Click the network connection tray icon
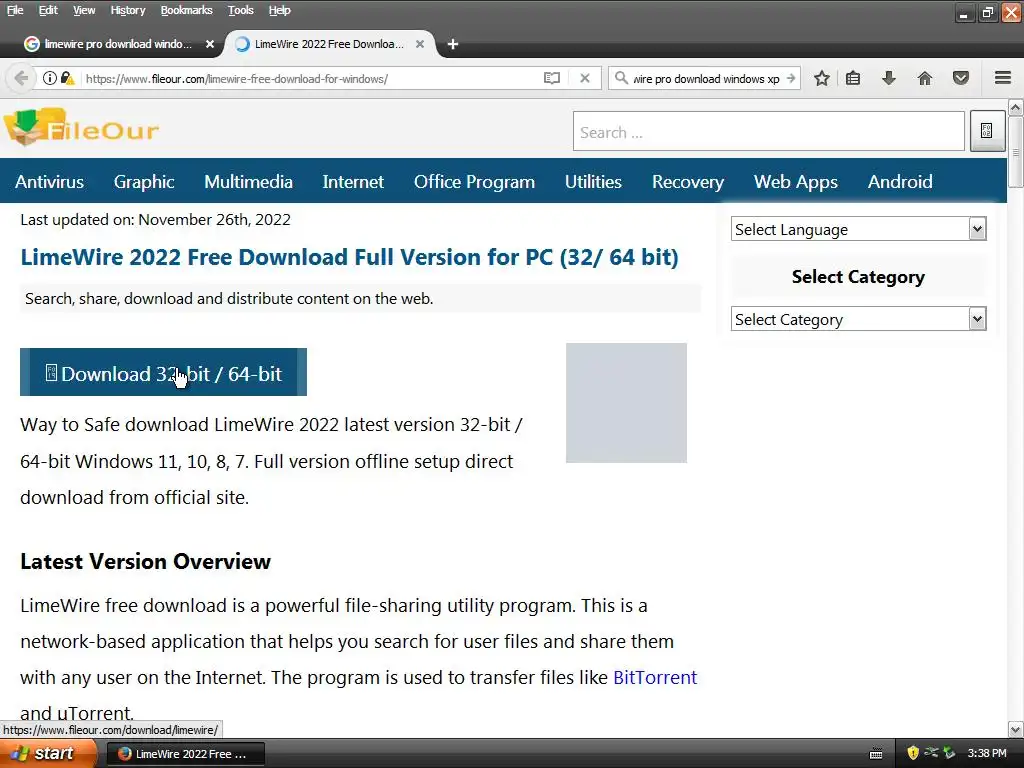This screenshot has width=1024, height=768. point(931,753)
